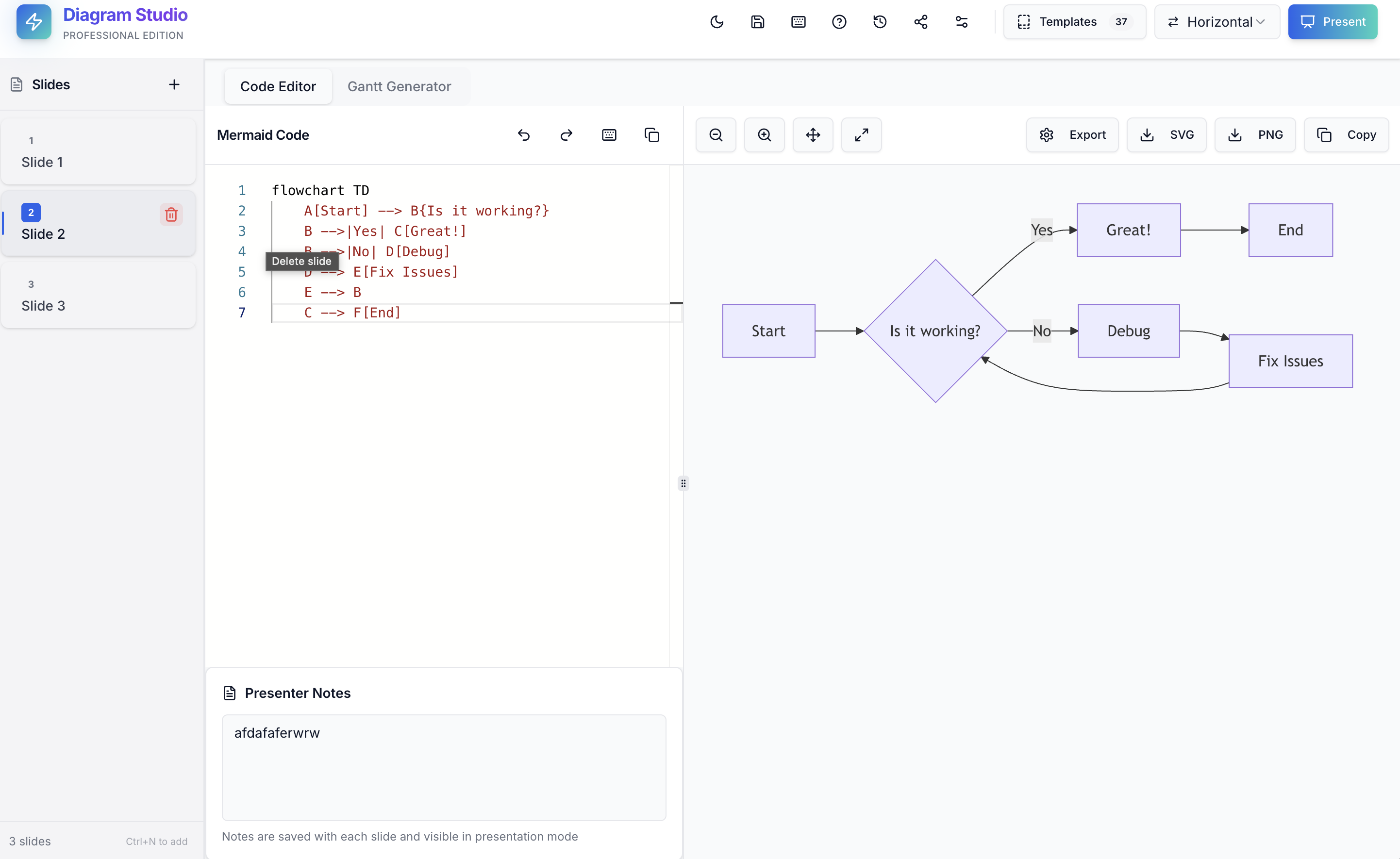The image size is (1400, 859).
Task: Activate the pan tool for the canvas
Action: (813, 134)
